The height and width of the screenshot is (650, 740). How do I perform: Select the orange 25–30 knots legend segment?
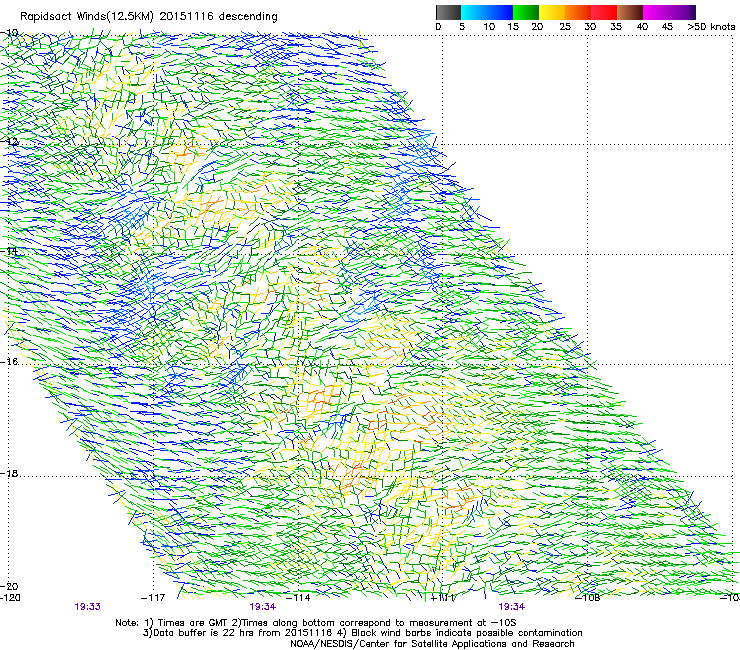pos(578,12)
